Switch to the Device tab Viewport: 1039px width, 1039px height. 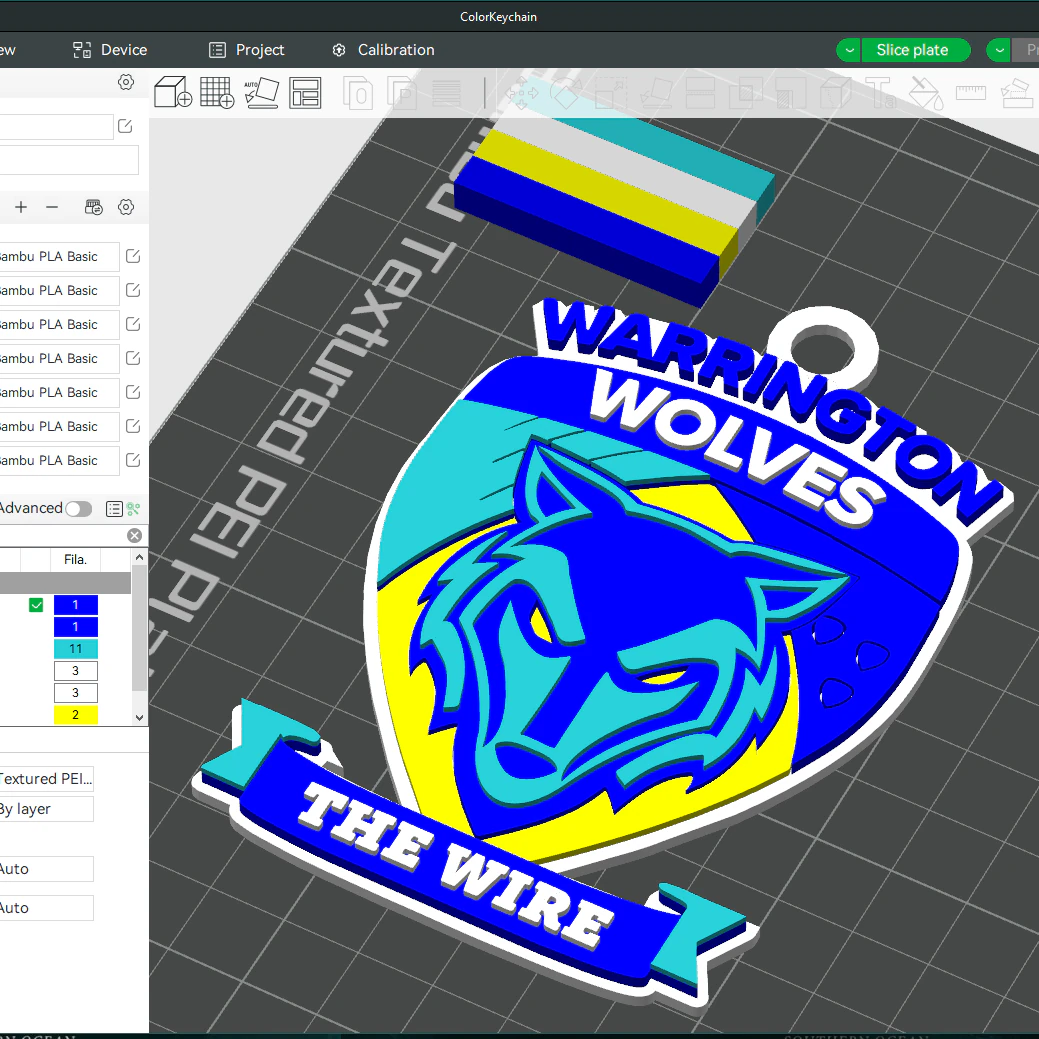pos(110,50)
